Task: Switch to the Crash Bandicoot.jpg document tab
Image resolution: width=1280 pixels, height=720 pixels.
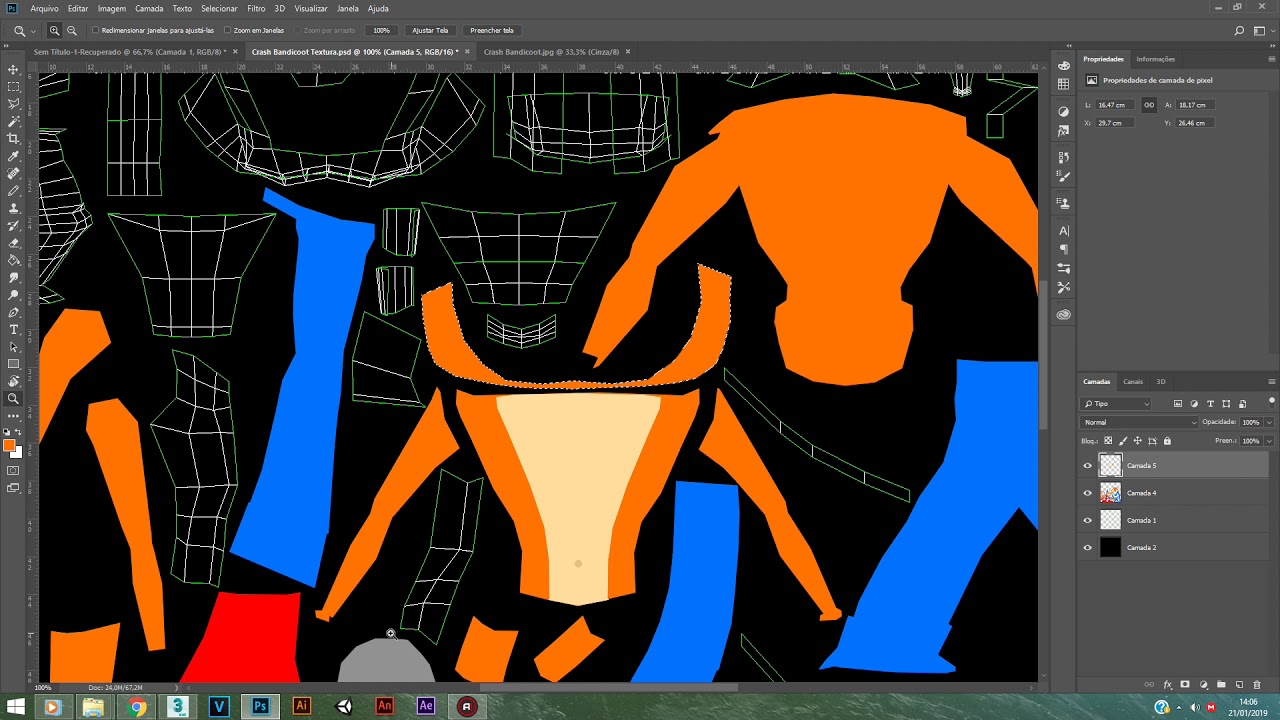Action: pos(551,52)
